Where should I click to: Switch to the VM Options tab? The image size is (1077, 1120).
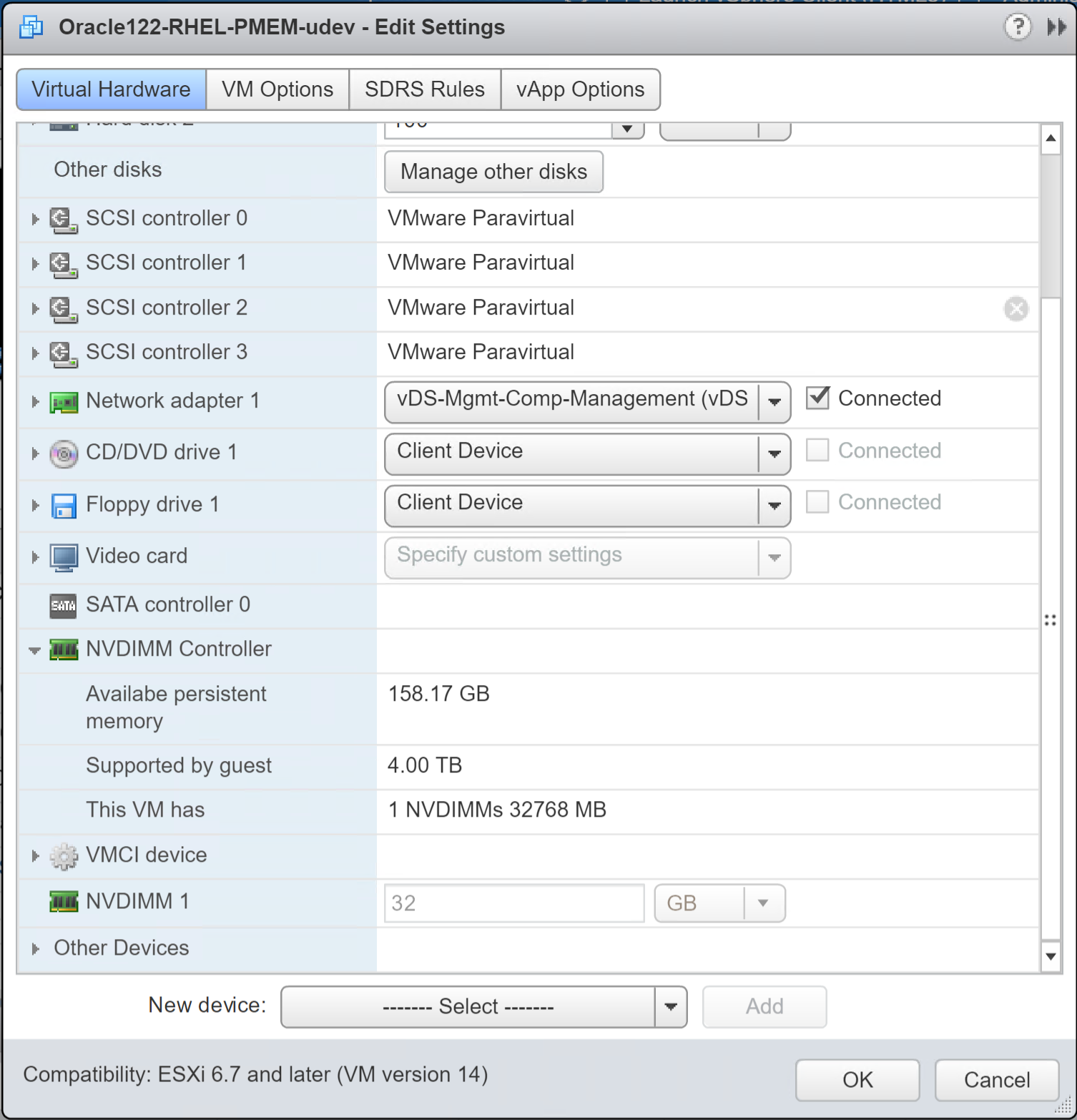(x=277, y=89)
